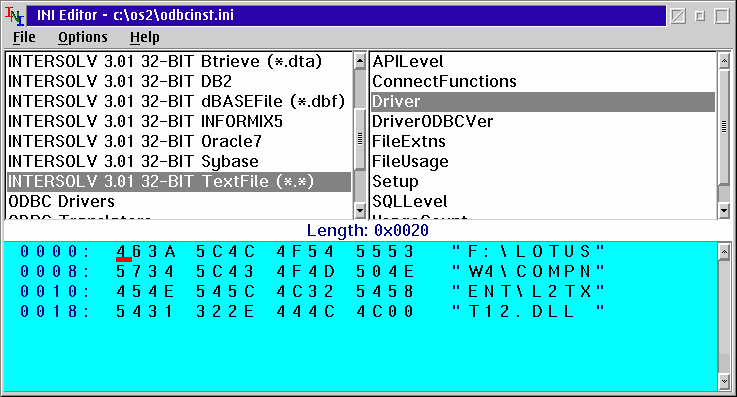
Task: Select INTERSOLV 3.01 32-BIT INFORMIX5 entry
Action: tap(179, 122)
